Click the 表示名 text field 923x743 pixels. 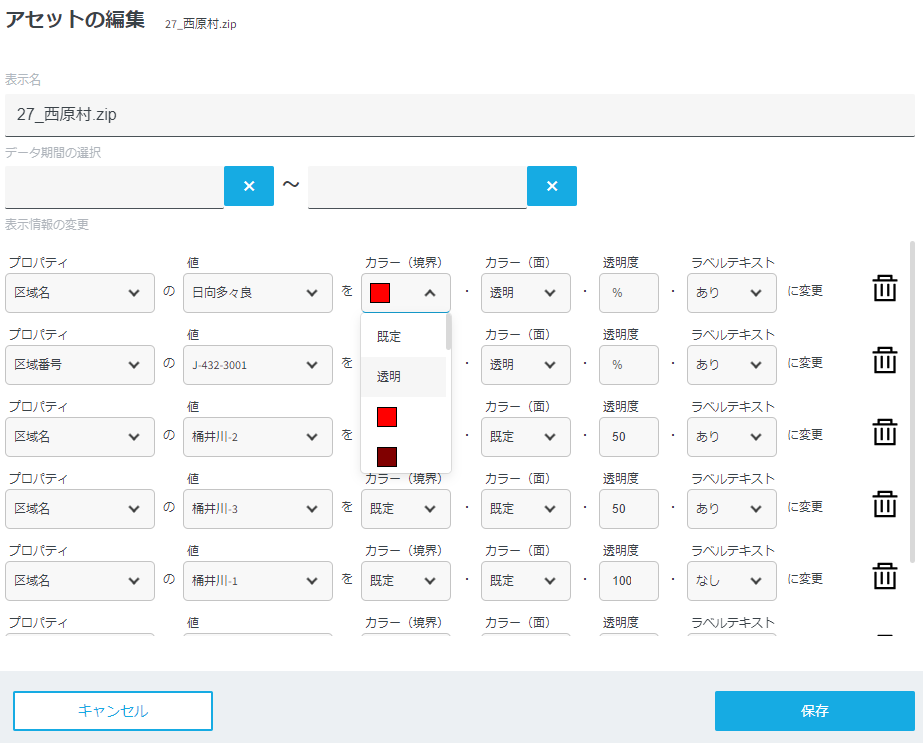click(x=460, y=115)
